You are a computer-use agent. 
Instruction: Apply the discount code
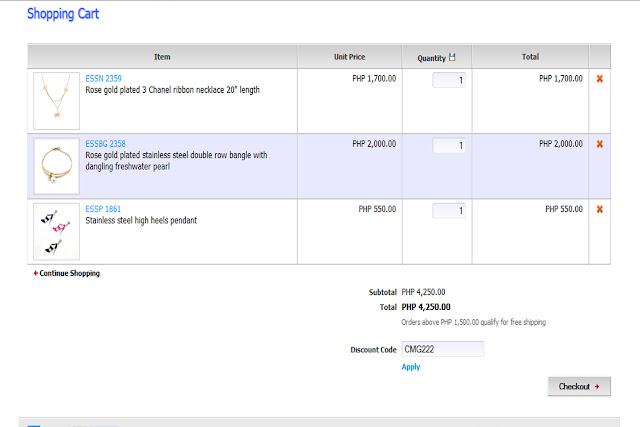coord(411,367)
